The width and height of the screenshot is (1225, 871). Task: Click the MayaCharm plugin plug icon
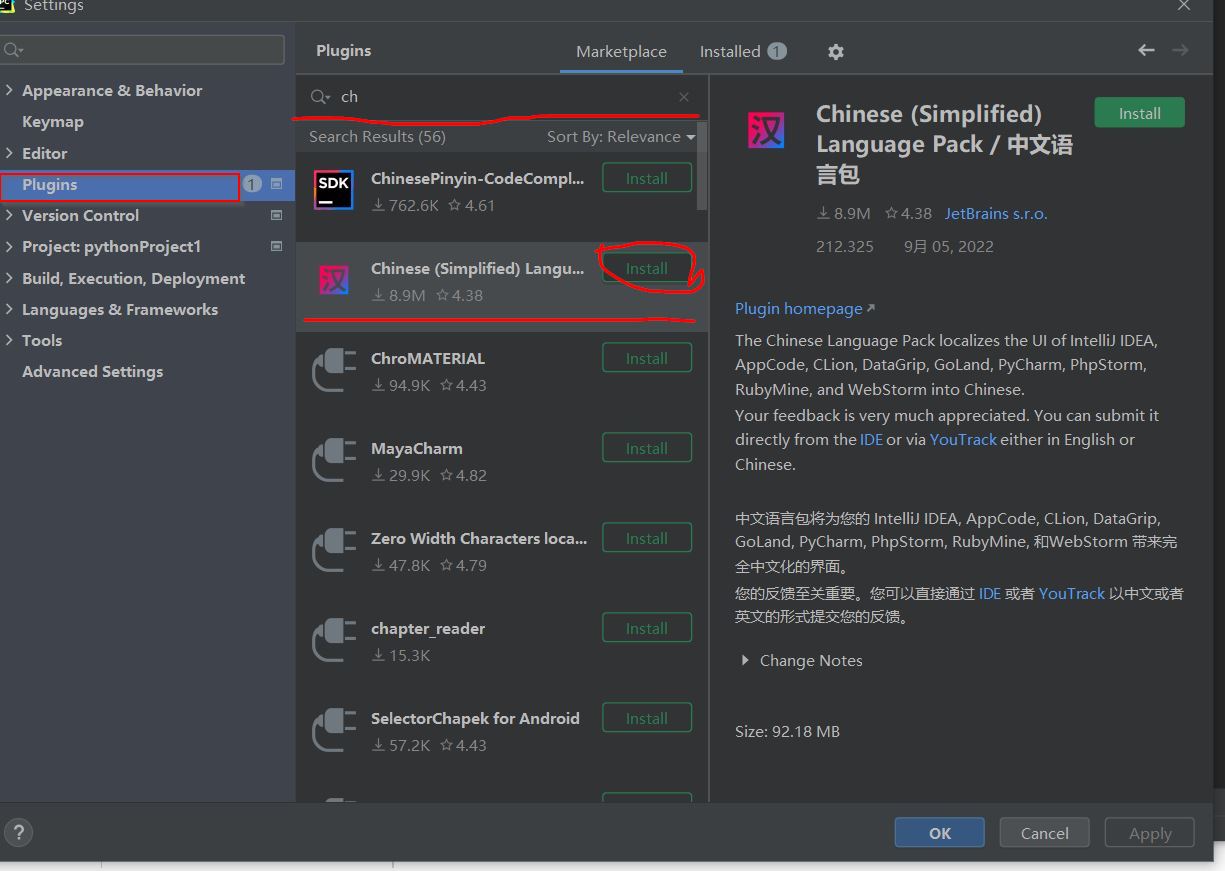pyautogui.click(x=333, y=460)
